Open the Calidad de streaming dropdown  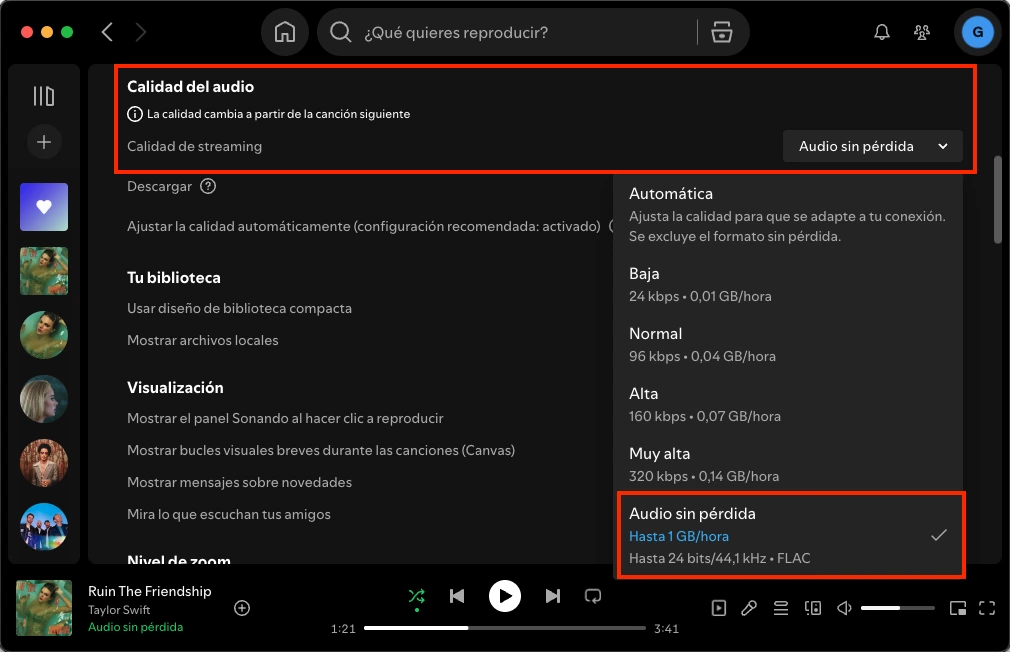pyautogui.click(x=872, y=146)
